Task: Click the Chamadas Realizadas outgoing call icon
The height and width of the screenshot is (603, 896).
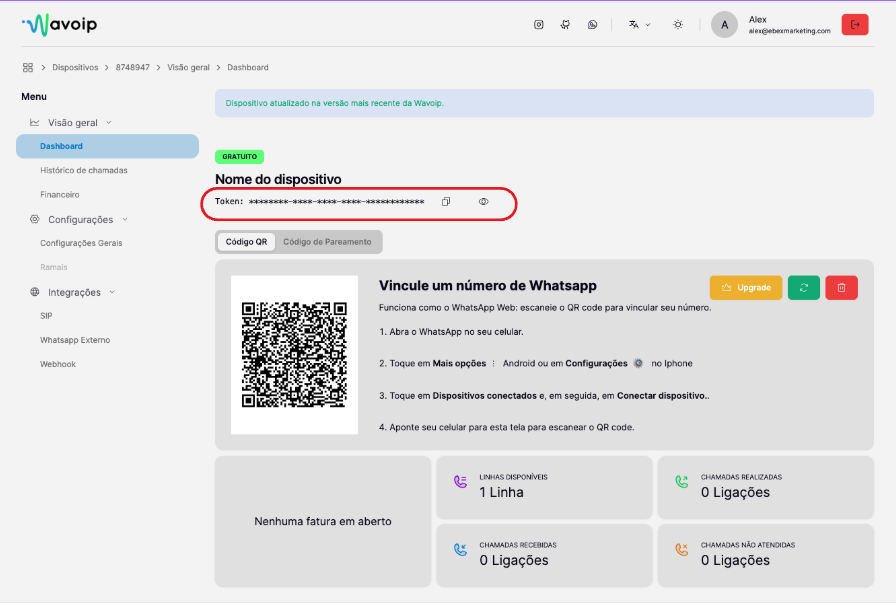Action: 681,482
